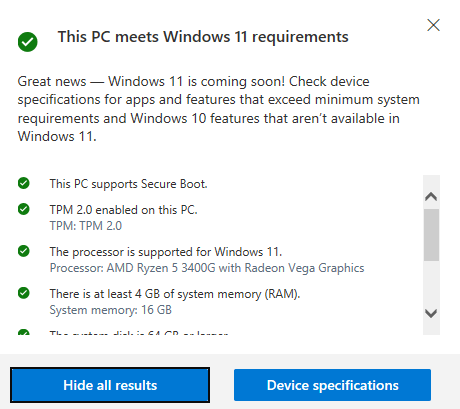Image resolution: width=460 pixels, height=409 pixels.
Task: Click the large green checkmark beside the title
Action: pyautogui.click(x=28, y=42)
